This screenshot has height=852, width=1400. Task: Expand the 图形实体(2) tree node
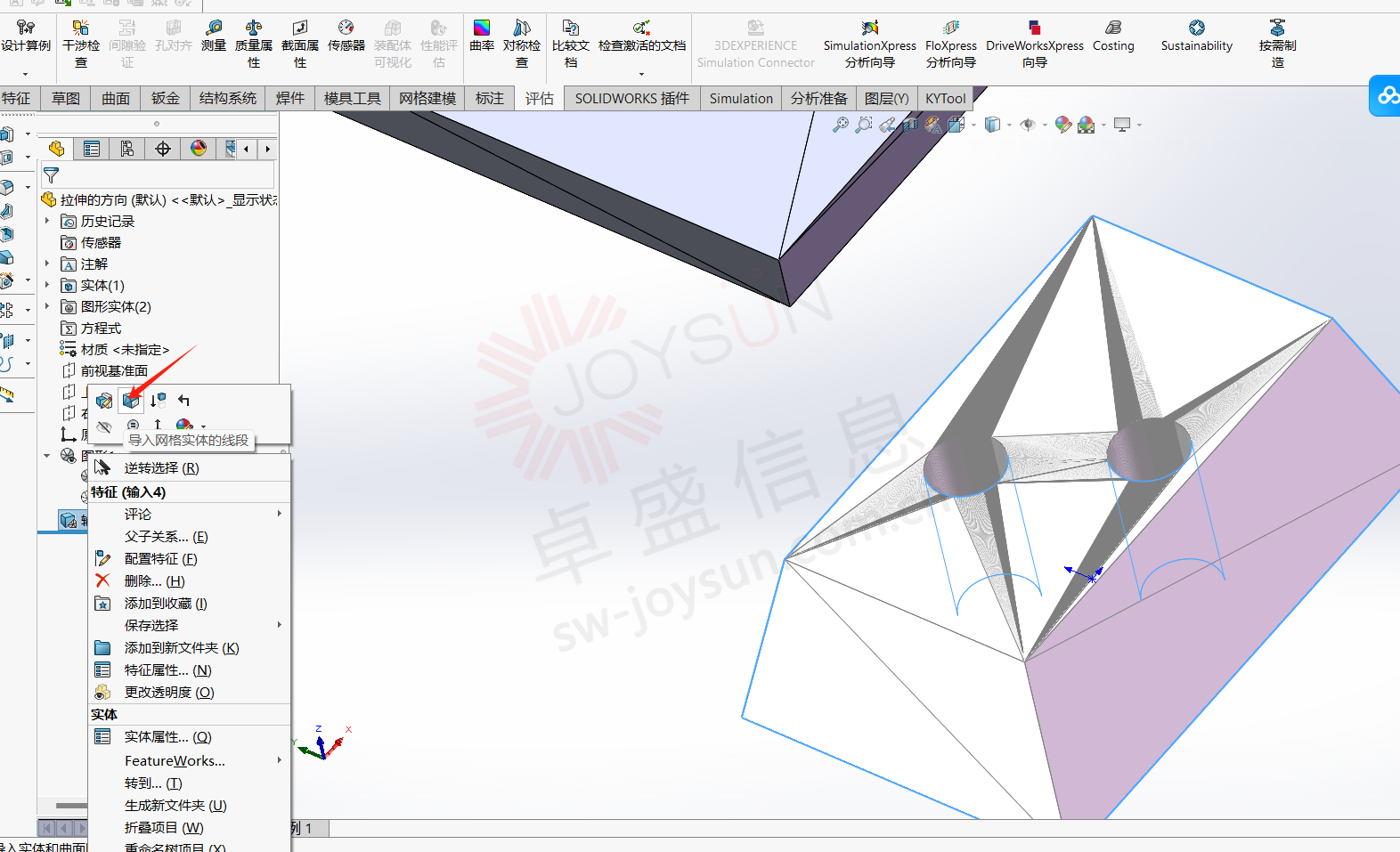[x=47, y=306]
